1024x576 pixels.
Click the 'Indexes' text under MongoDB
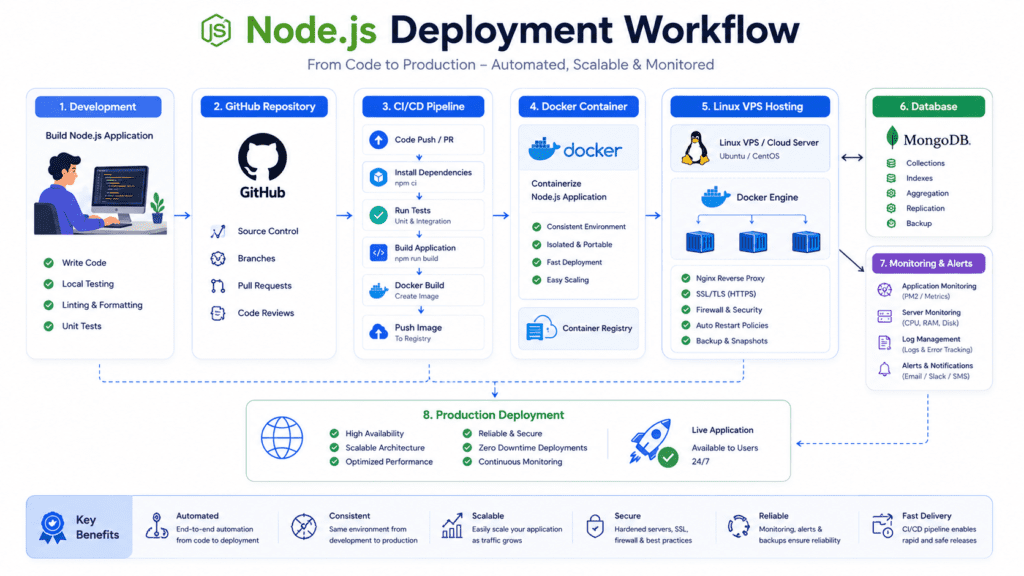coord(919,178)
